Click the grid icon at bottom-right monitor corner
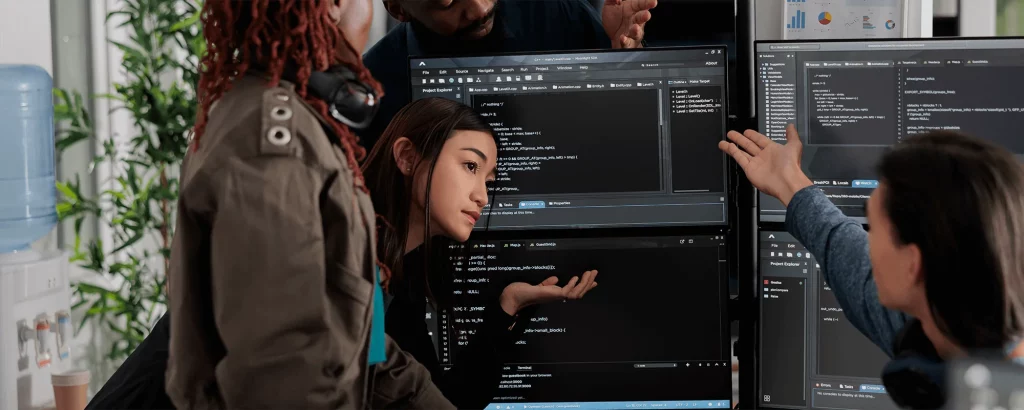The height and width of the screenshot is (410, 1024). pos(767,398)
